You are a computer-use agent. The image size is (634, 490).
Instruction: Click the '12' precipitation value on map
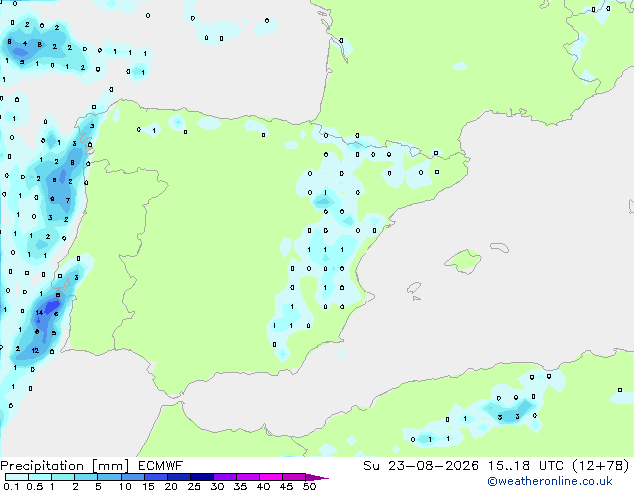coord(35,351)
